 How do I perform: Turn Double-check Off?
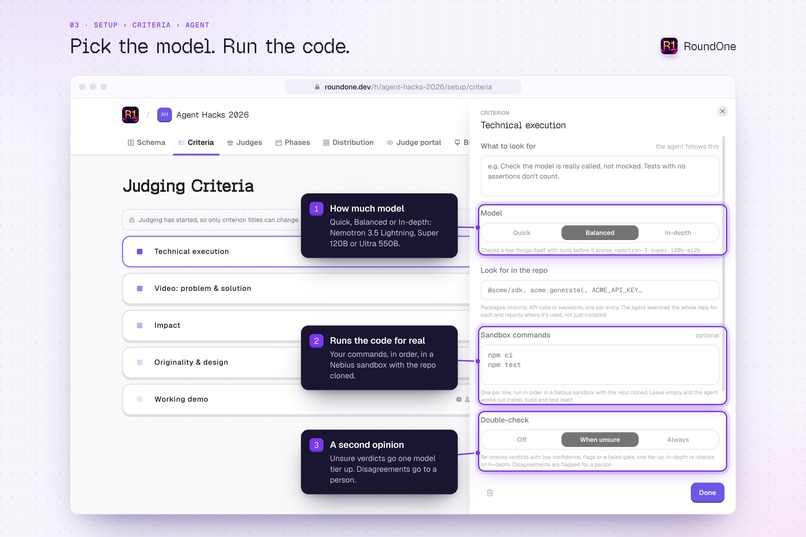click(x=521, y=440)
